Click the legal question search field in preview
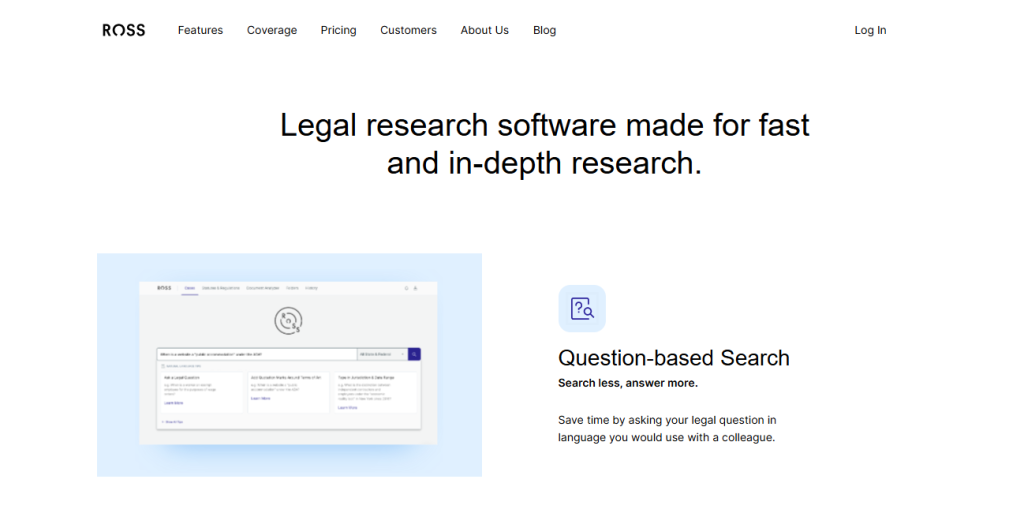 click(257, 354)
